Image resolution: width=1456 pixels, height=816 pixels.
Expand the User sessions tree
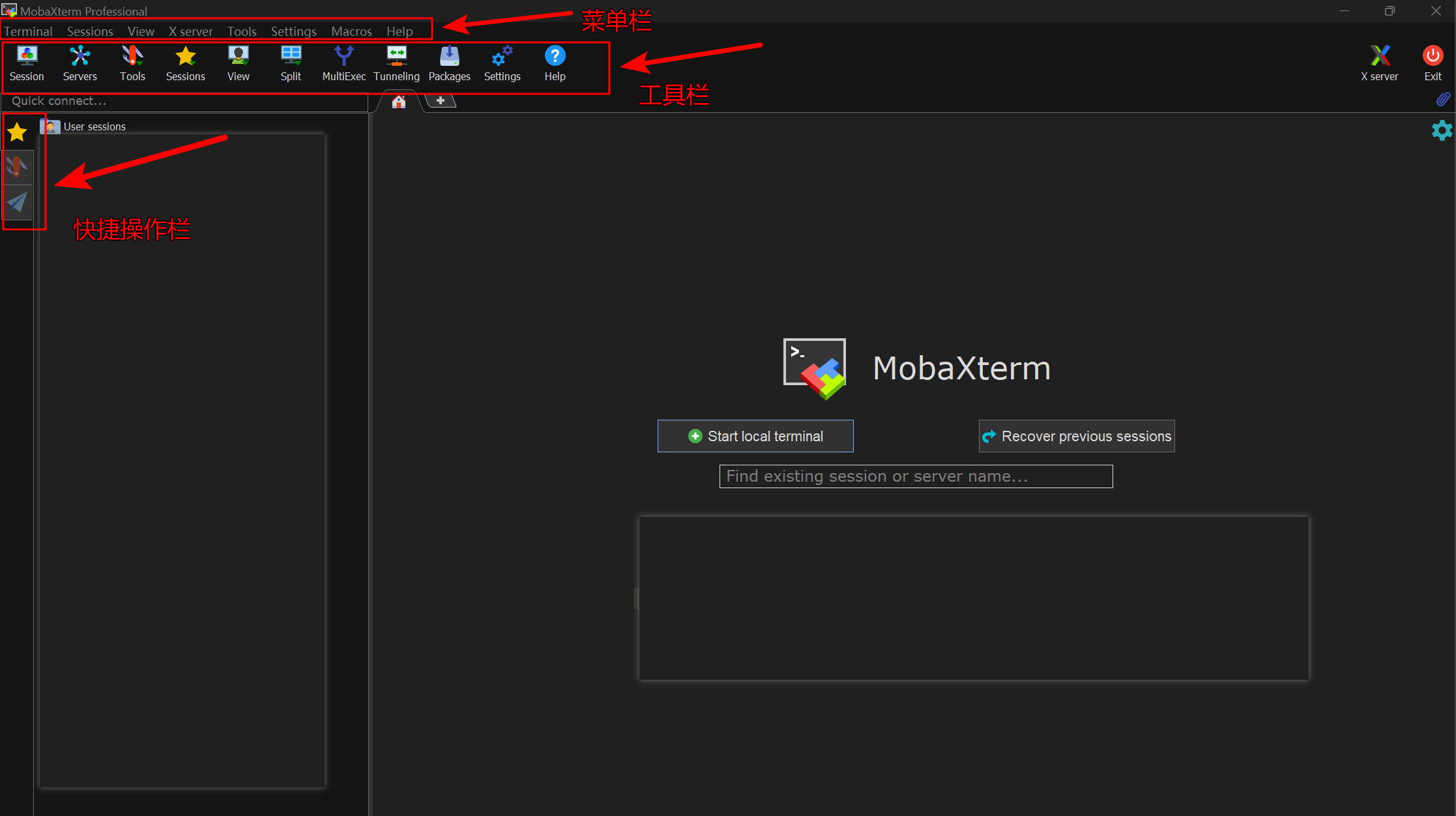click(95, 126)
